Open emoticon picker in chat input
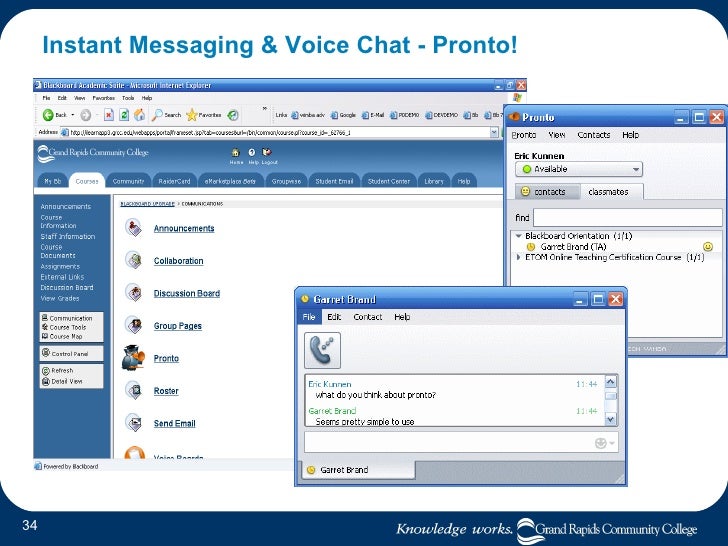 pos(604,443)
